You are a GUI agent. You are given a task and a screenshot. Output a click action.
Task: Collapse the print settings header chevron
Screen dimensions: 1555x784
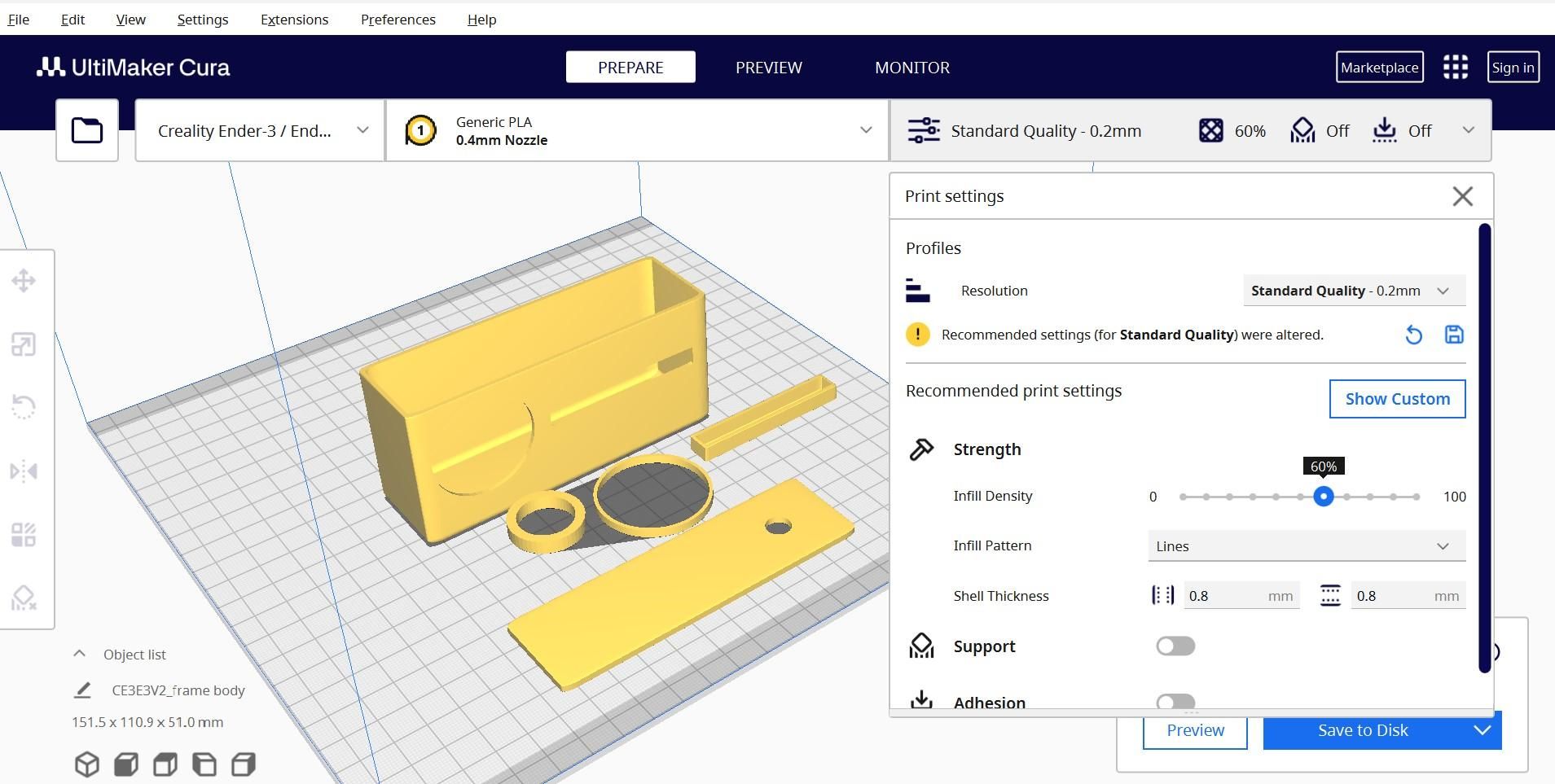click(x=1469, y=130)
